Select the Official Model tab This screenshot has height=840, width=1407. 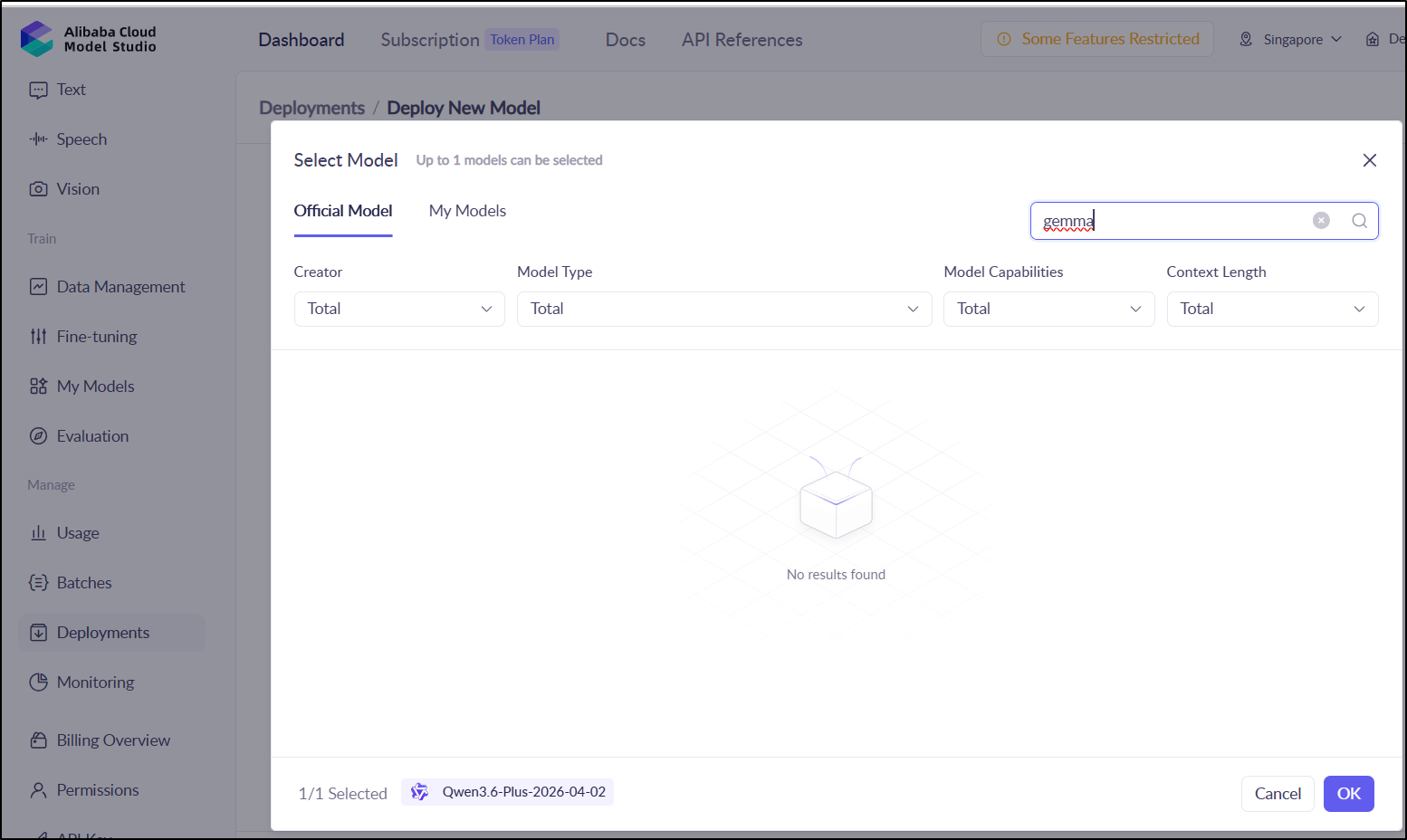[343, 211]
